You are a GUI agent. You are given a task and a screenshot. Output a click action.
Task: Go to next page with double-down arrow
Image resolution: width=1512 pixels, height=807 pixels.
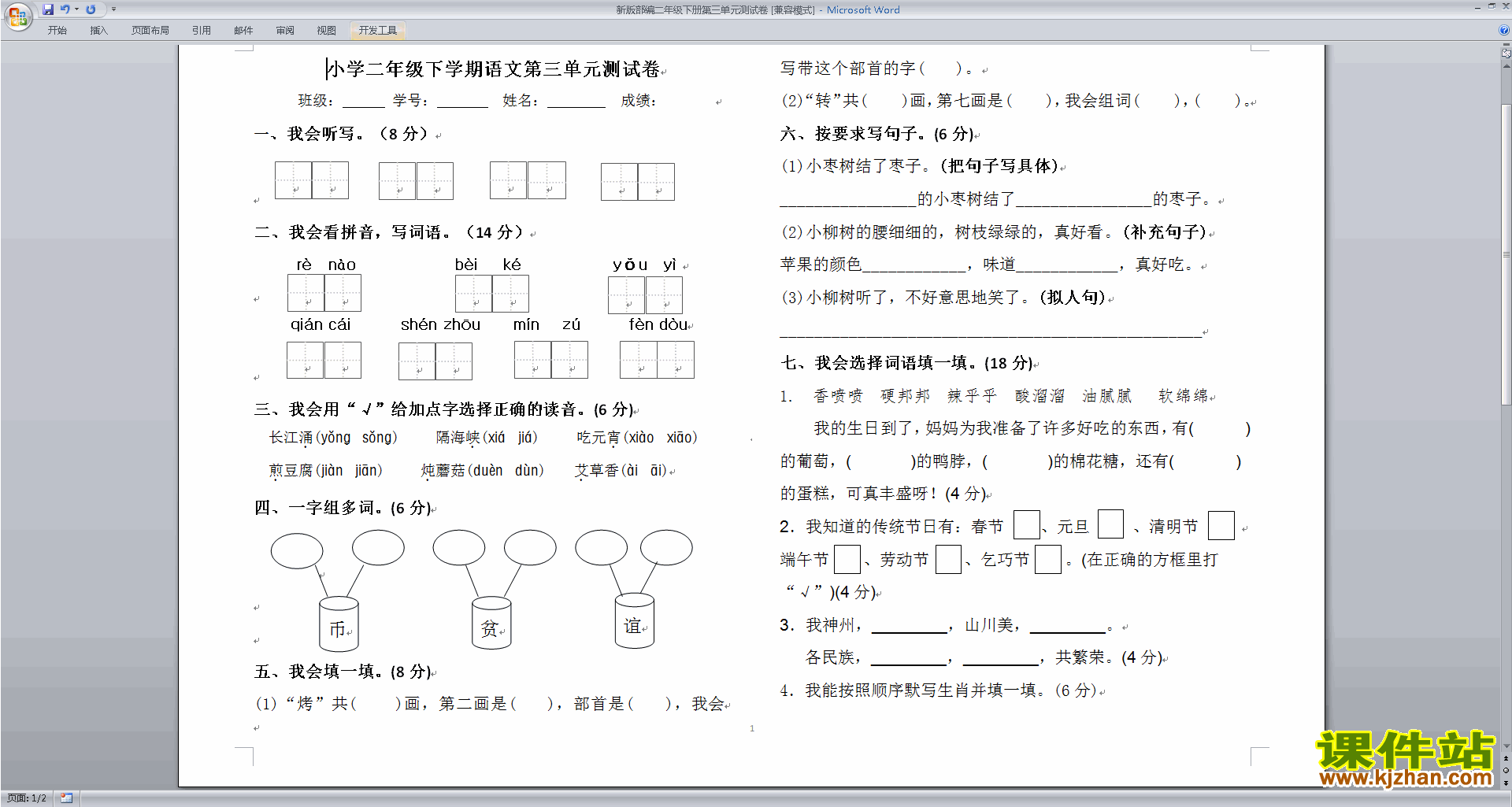click(x=1506, y=783)
